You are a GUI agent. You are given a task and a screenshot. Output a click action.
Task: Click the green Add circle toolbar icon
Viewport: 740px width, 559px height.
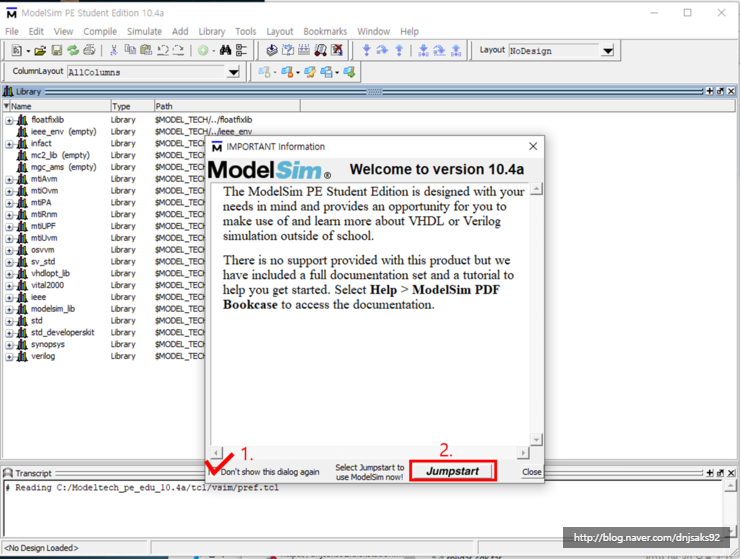203,51
